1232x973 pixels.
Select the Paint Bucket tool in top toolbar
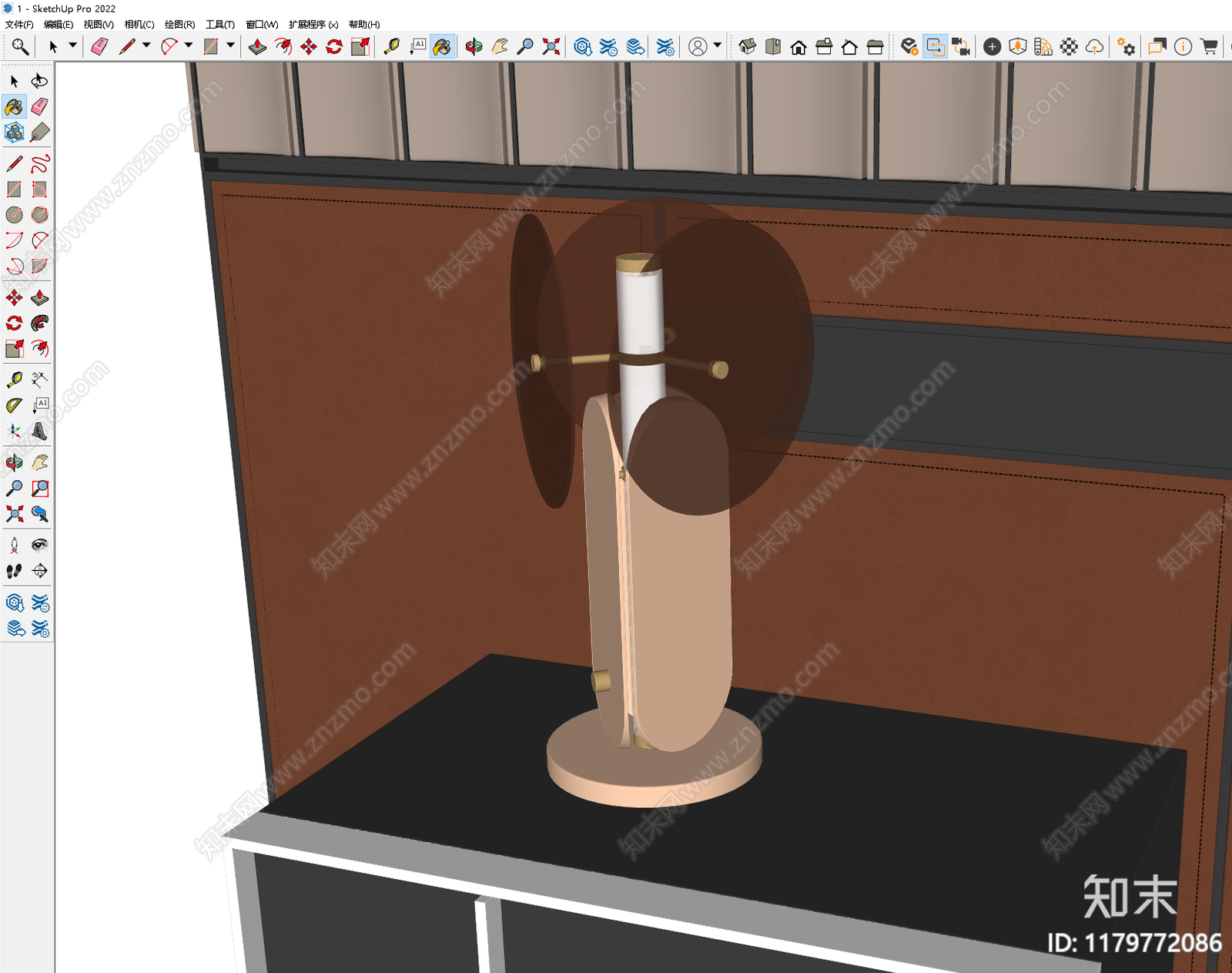coord(443,47)
